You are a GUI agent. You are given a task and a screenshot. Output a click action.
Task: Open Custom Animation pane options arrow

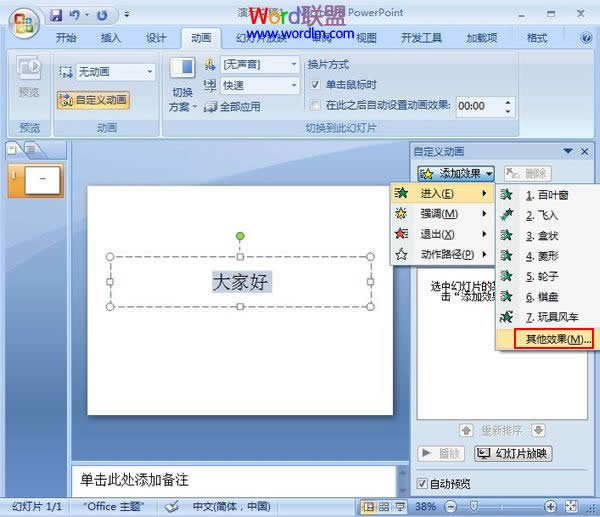568,152
